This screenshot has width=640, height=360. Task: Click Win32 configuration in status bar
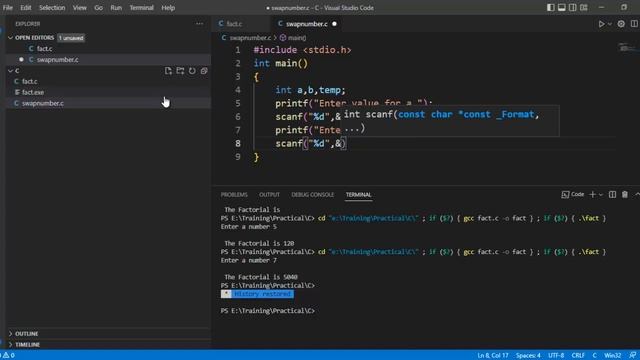(612, 355)
